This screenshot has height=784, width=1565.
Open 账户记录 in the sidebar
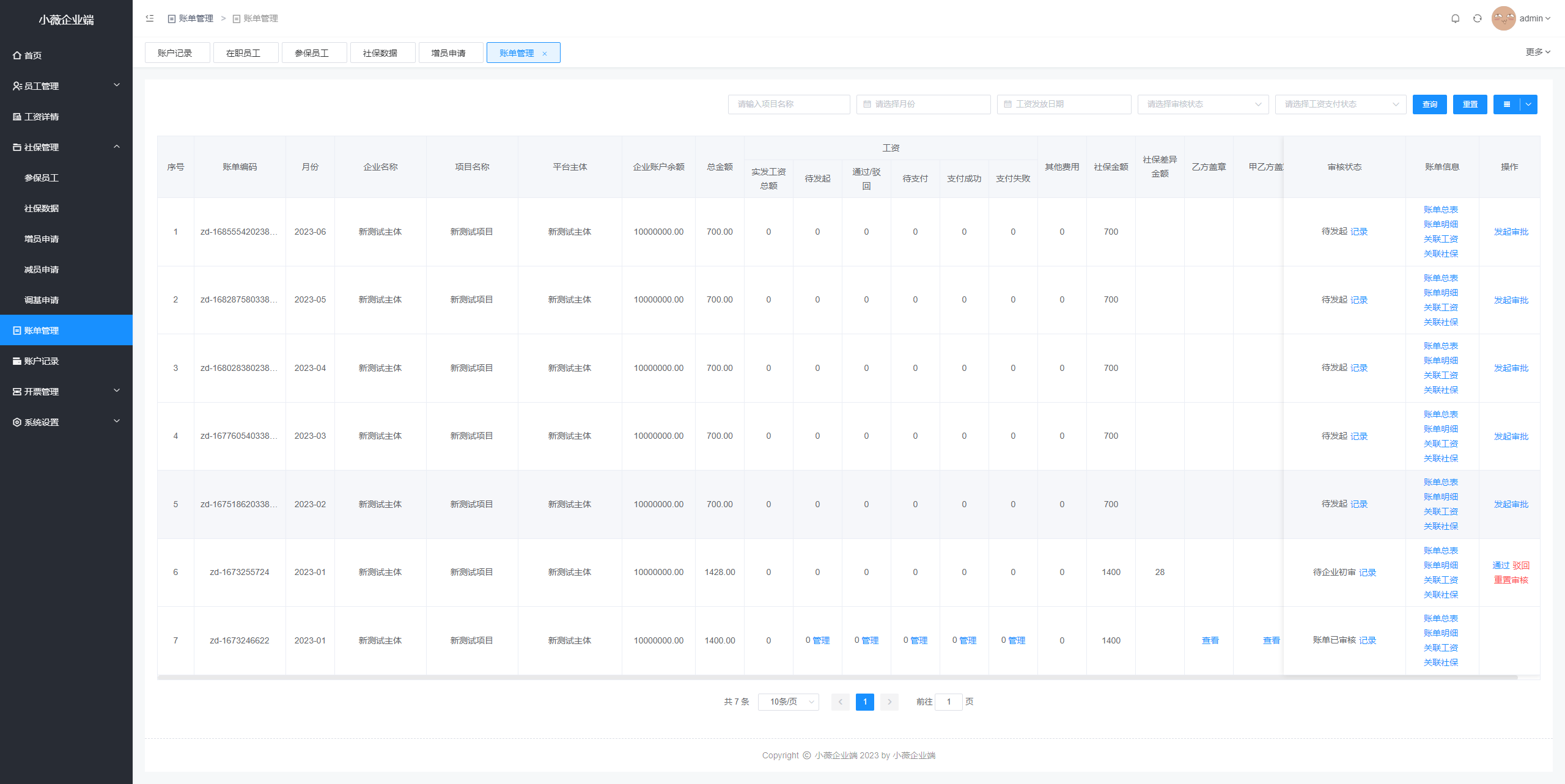[66, 361]
